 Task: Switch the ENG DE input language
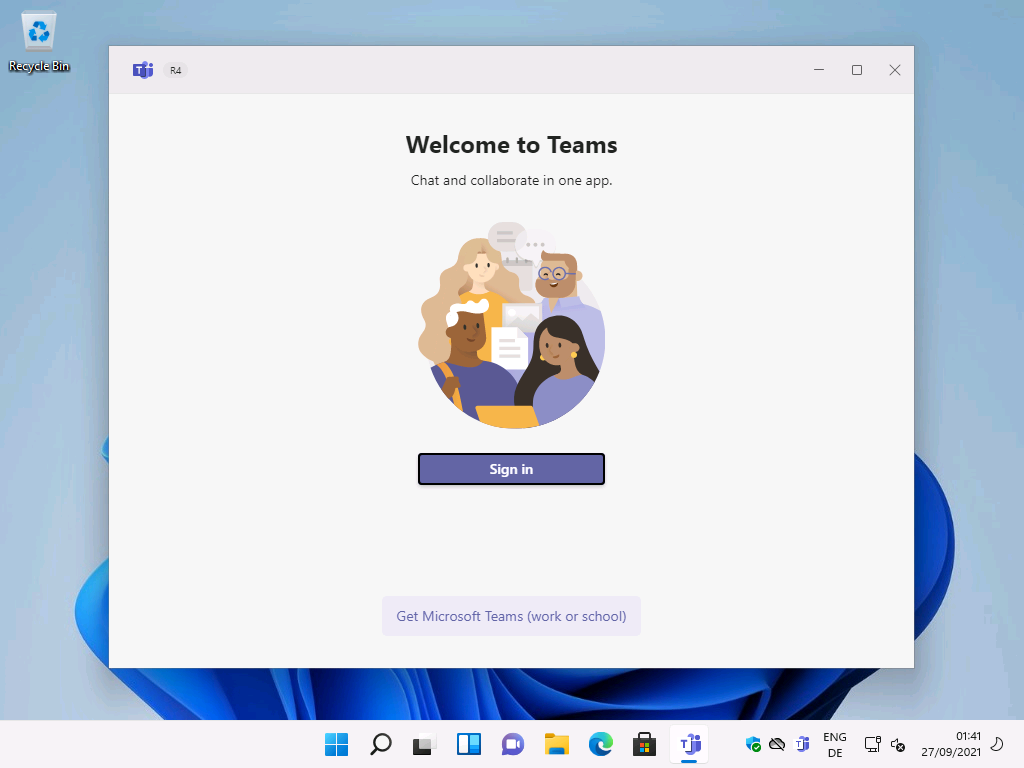click(835, 744)
